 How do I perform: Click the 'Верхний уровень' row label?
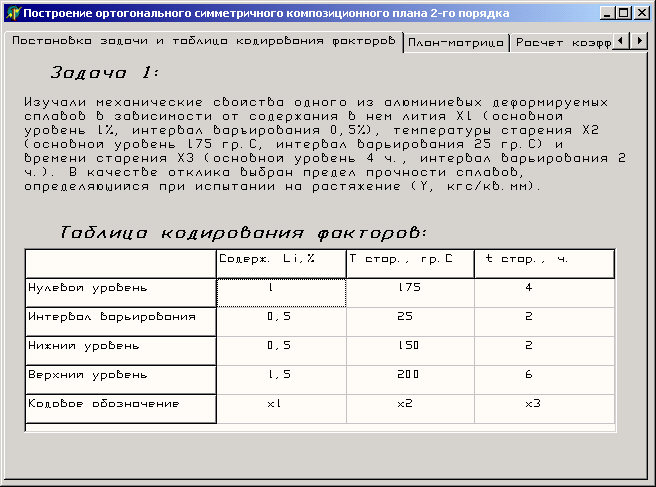[x=121, y=380]
